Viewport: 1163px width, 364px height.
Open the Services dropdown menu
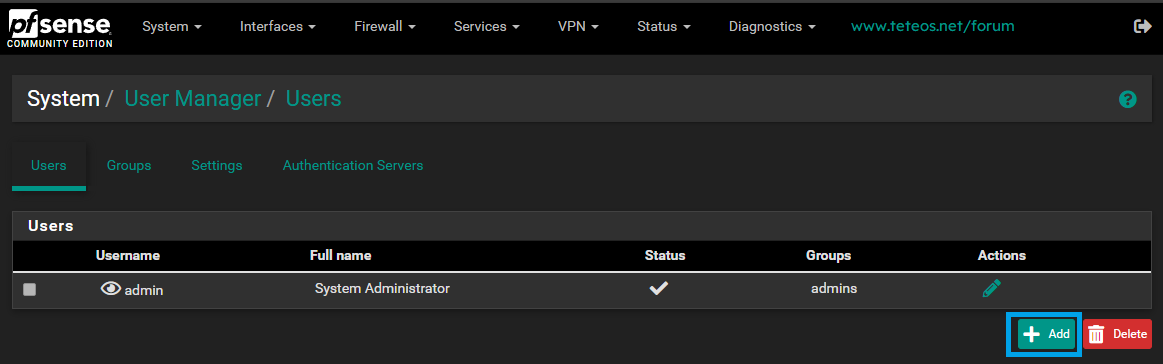pos(487,27)
